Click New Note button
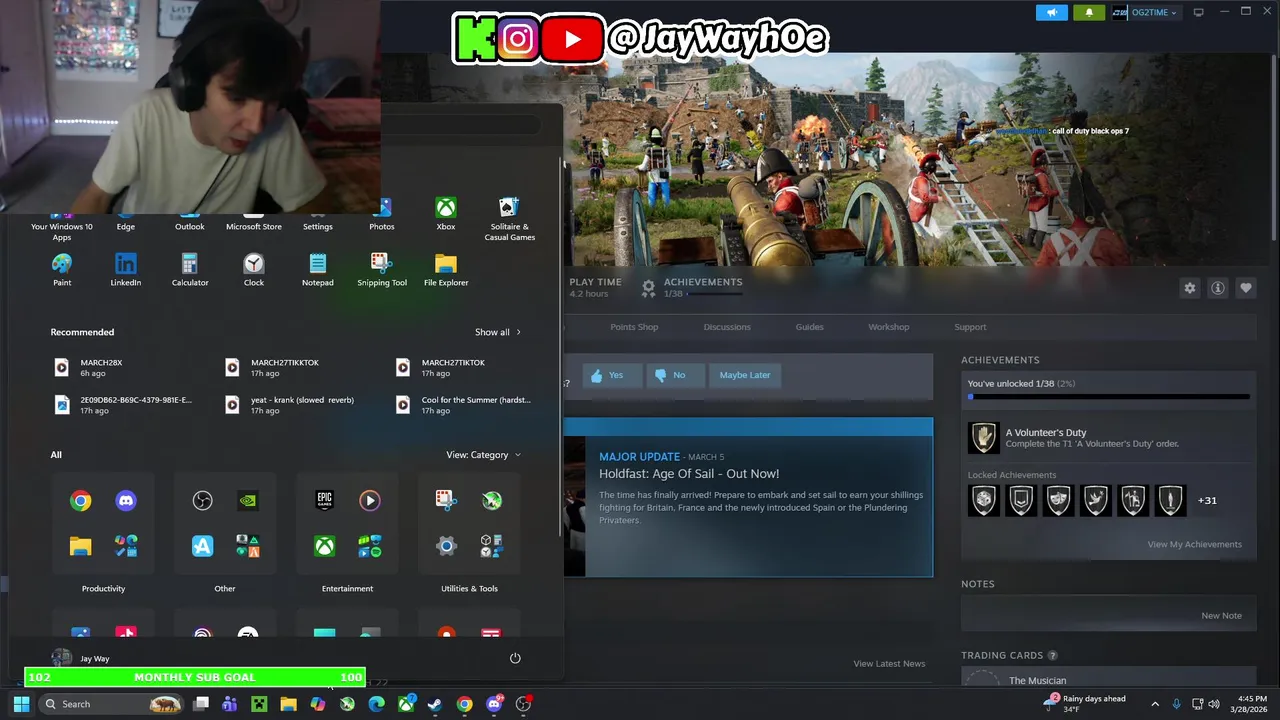Image resolution: width=1280 pixels, height=720 pixels. 1221,616
